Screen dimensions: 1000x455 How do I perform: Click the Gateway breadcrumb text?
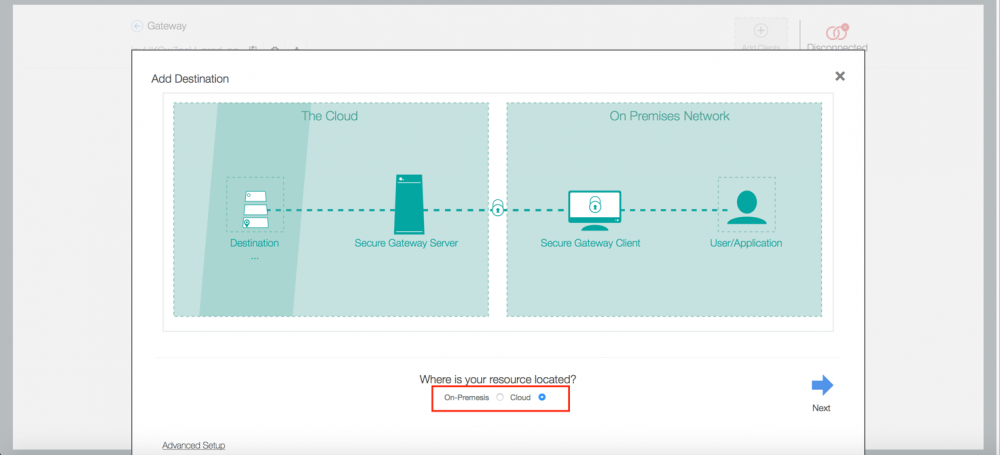point(167,26)
